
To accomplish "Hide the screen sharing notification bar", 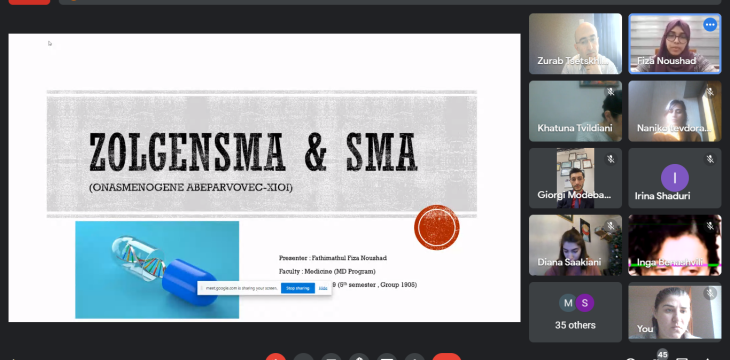I will pos(323,288).
